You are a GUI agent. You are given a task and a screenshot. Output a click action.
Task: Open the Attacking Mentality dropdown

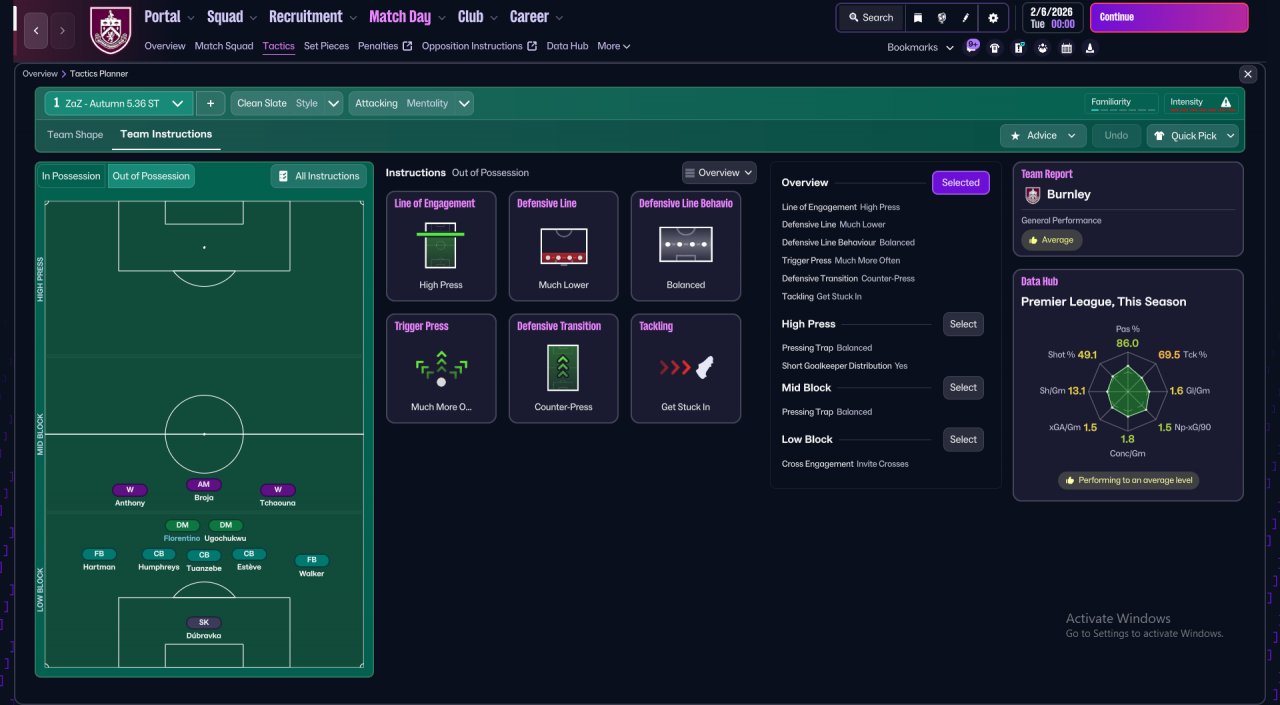[411, 103]
